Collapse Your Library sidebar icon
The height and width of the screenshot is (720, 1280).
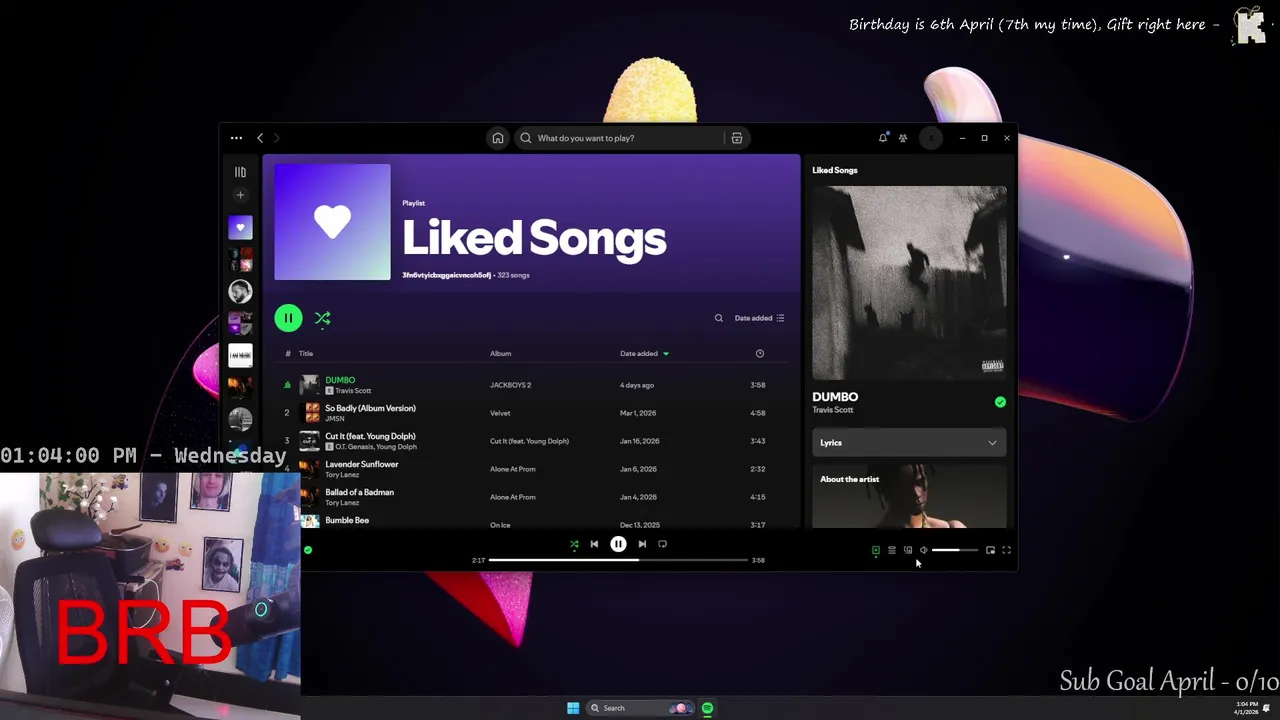240,172
